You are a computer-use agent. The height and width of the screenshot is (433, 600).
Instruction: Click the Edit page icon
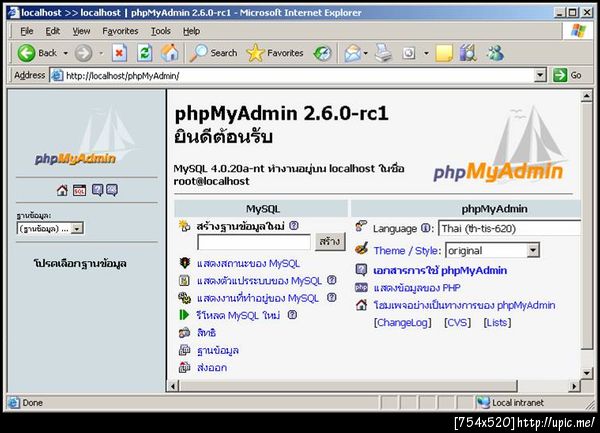pyautogui.click(x=409, y=53)
